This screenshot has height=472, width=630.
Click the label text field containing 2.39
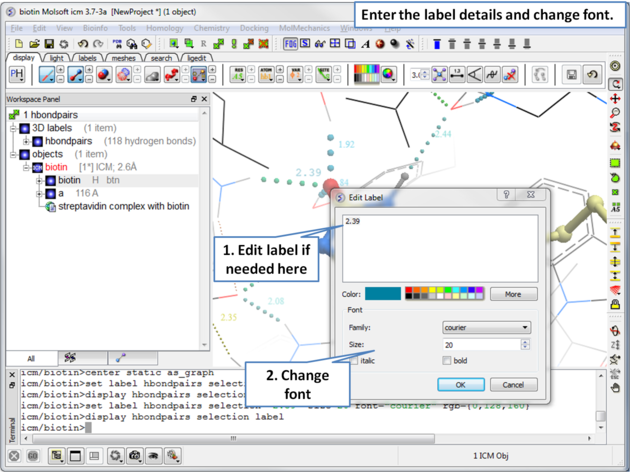coord(440,247)
